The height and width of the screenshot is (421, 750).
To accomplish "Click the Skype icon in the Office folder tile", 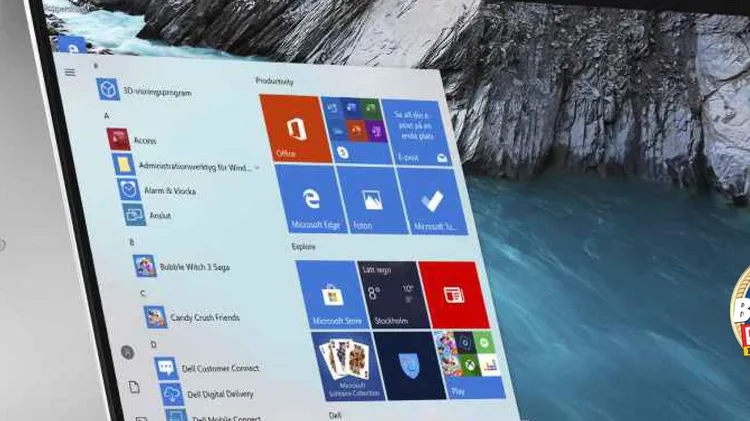I will click(342, 152).
